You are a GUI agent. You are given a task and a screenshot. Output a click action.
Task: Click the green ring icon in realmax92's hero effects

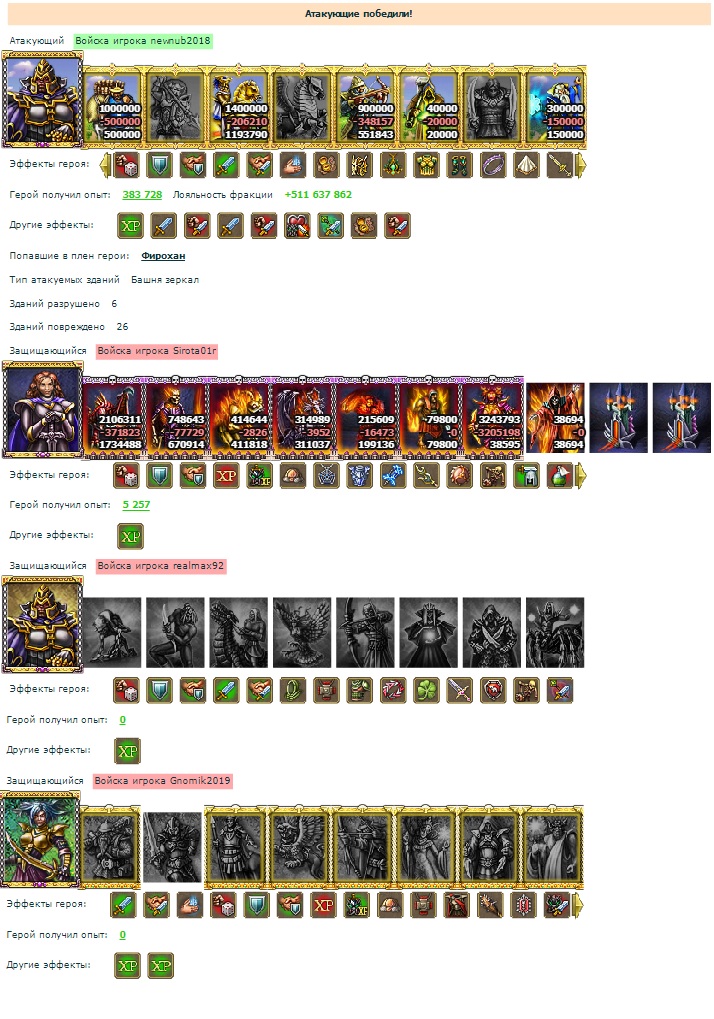292,690
